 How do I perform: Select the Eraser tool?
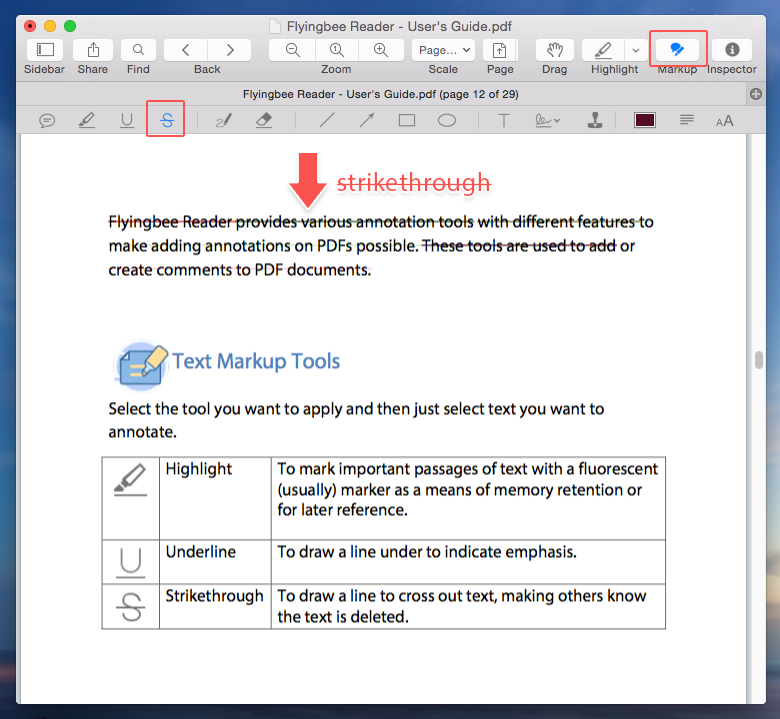(264, 120)
